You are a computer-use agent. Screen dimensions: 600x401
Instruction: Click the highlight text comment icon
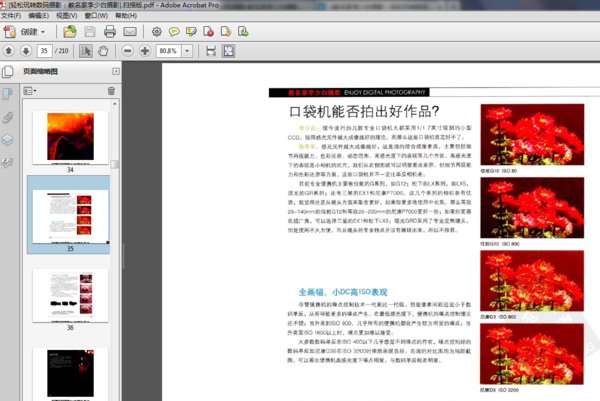point(191,32)
